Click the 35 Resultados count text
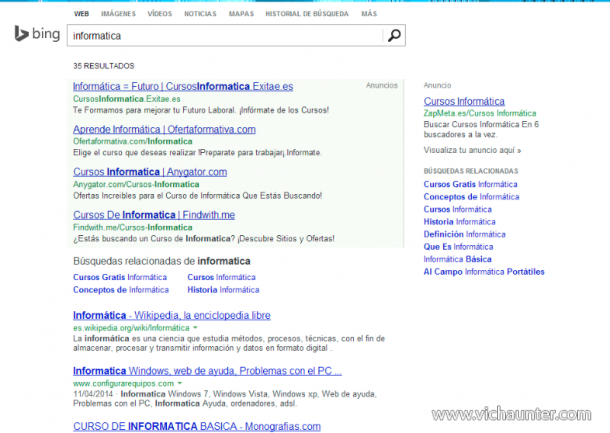Image resolution: width=610 pixels, height=433 pixels. click(x=104, y=66)
